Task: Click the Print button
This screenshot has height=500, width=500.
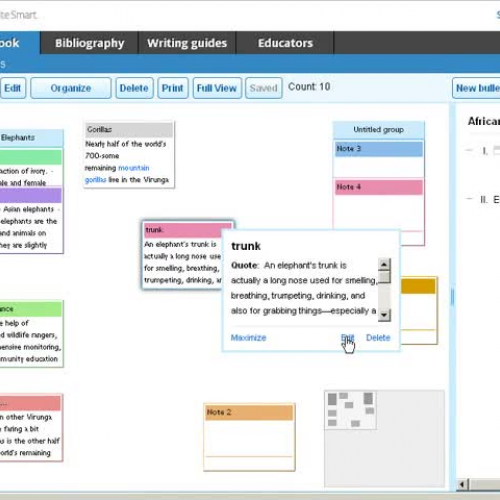Action: 173,88
